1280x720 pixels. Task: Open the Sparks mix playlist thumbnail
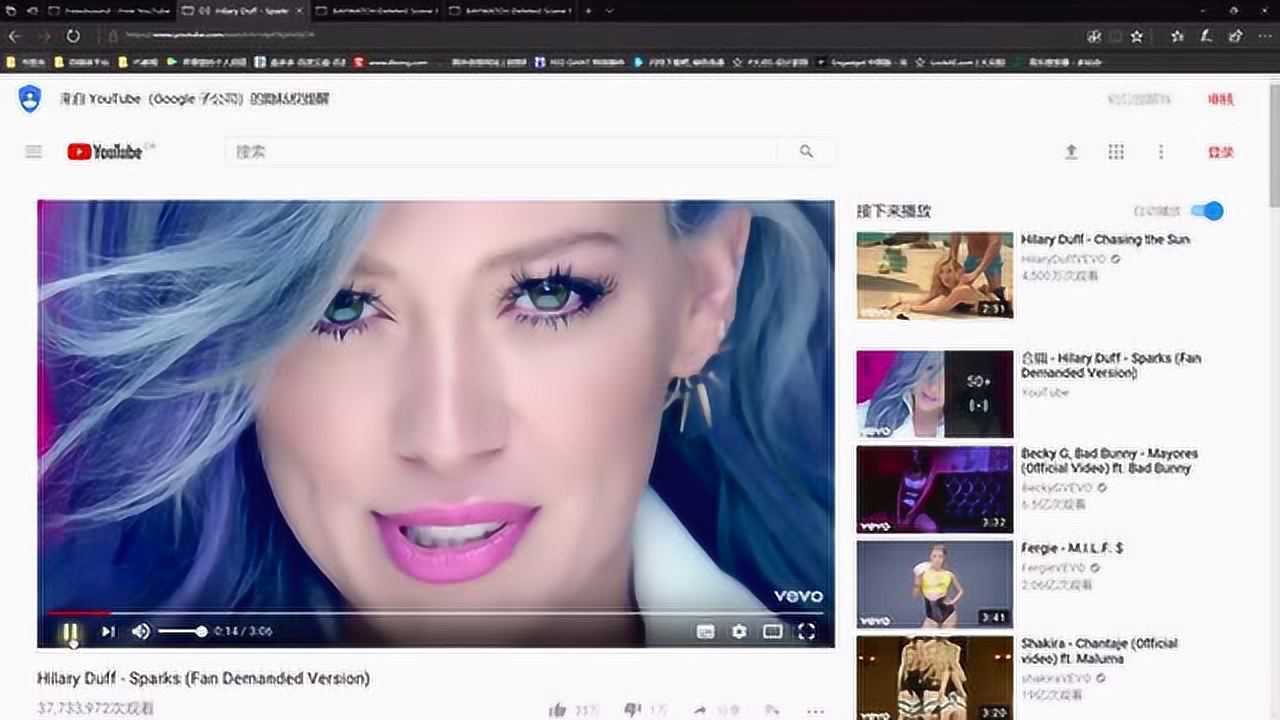click(934, 394)
